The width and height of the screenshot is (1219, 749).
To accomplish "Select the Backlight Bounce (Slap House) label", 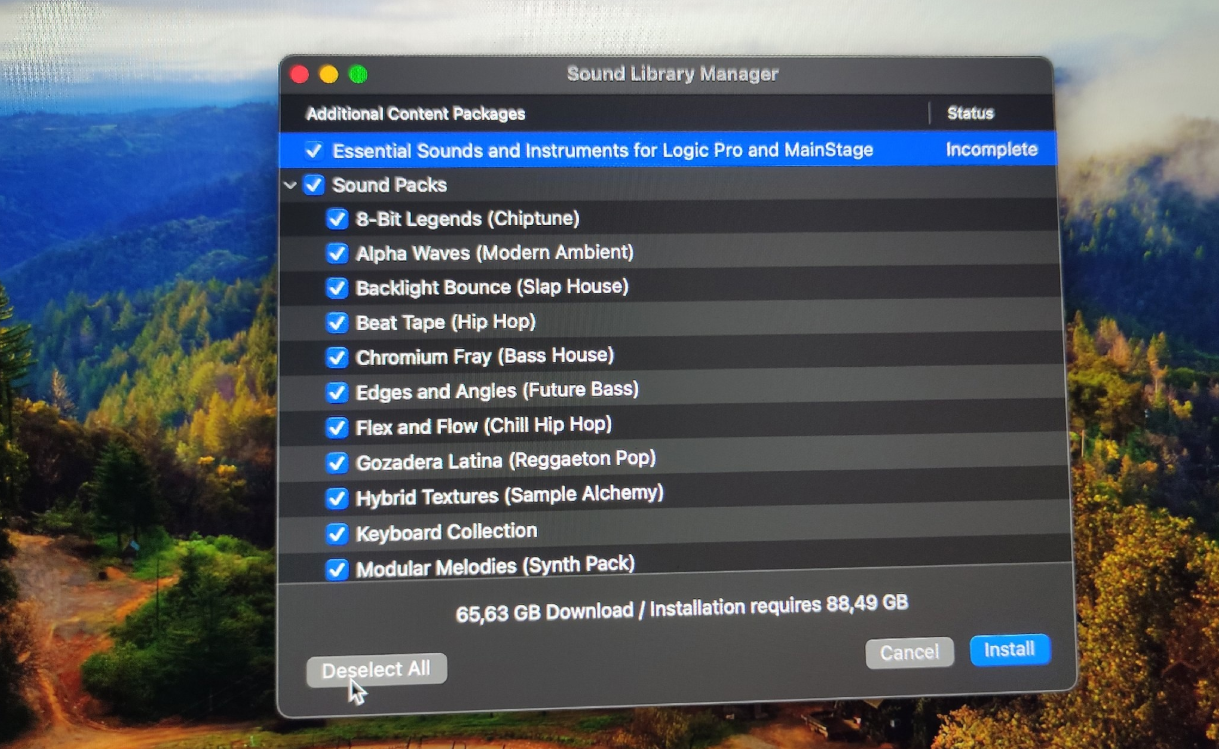I will (x=492, y=288).
